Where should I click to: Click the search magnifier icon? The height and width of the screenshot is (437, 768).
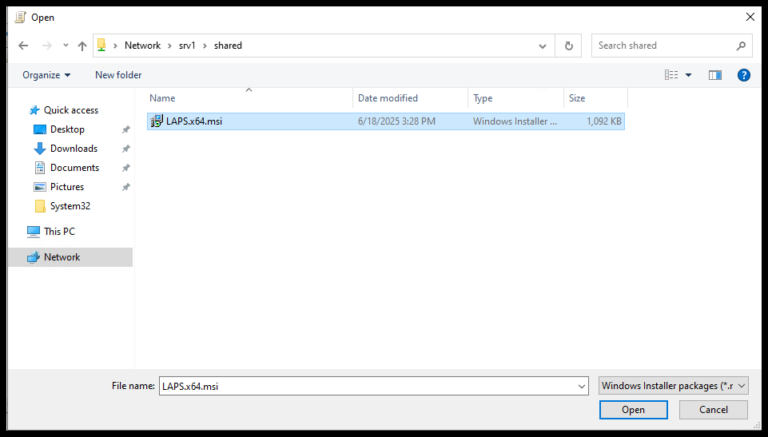pyautogui.click(x=741, y=46)
